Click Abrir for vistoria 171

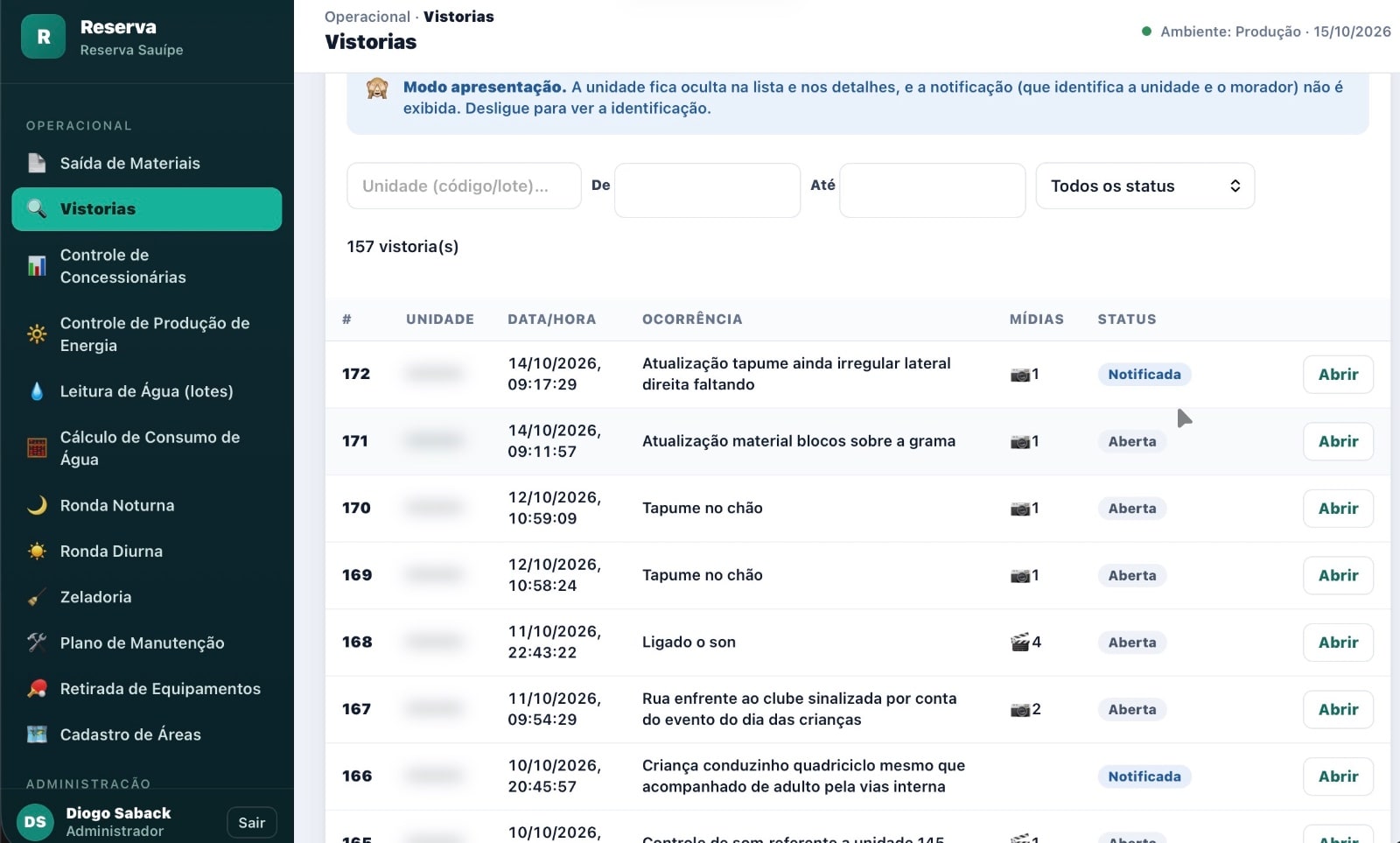(x=1338, y=441)
